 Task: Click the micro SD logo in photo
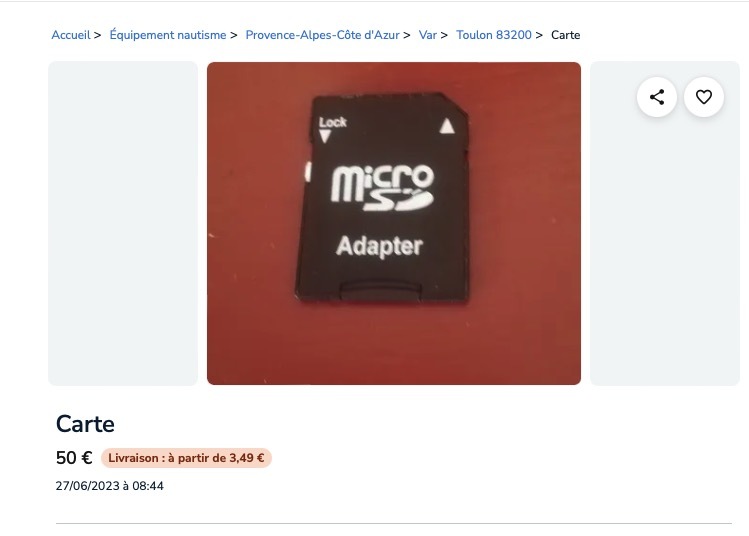click(x=383, y=188)
